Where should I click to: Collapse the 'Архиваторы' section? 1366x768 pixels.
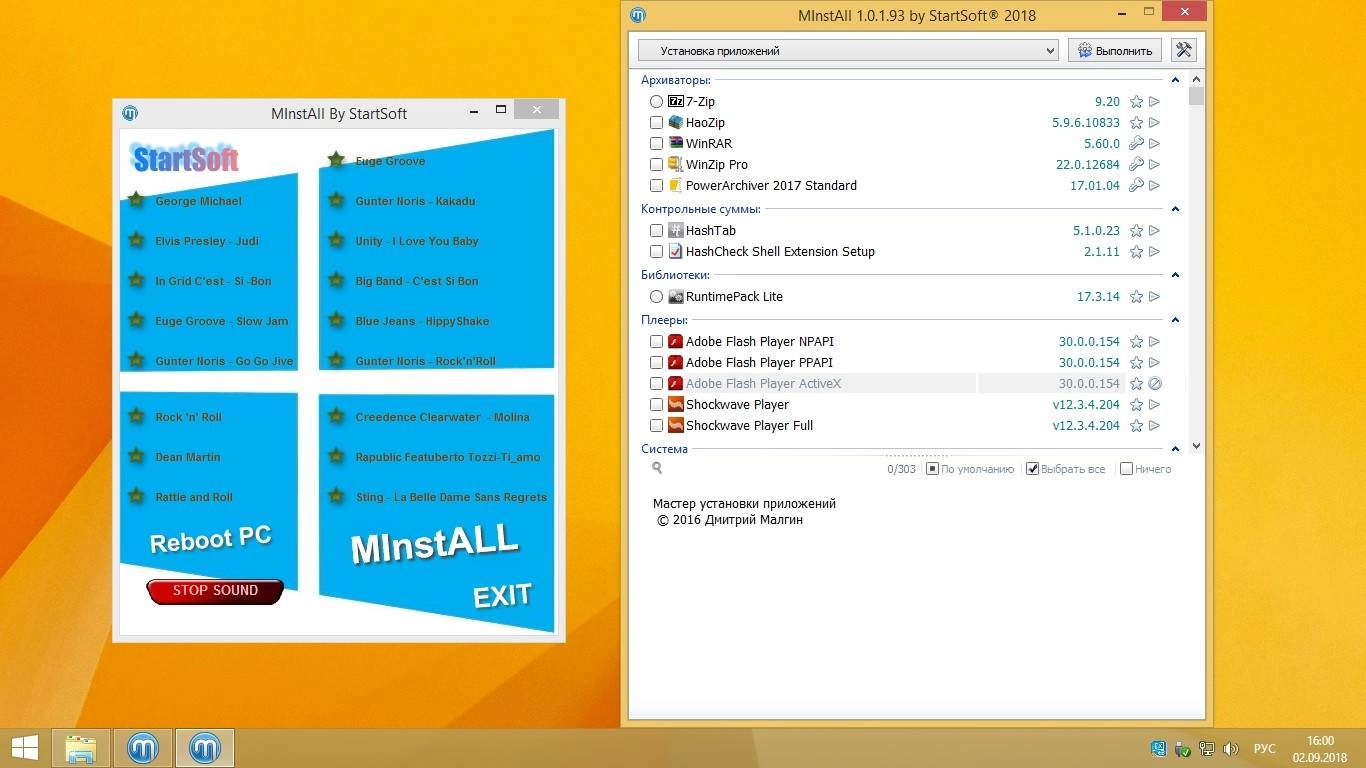click(1175, 80)
